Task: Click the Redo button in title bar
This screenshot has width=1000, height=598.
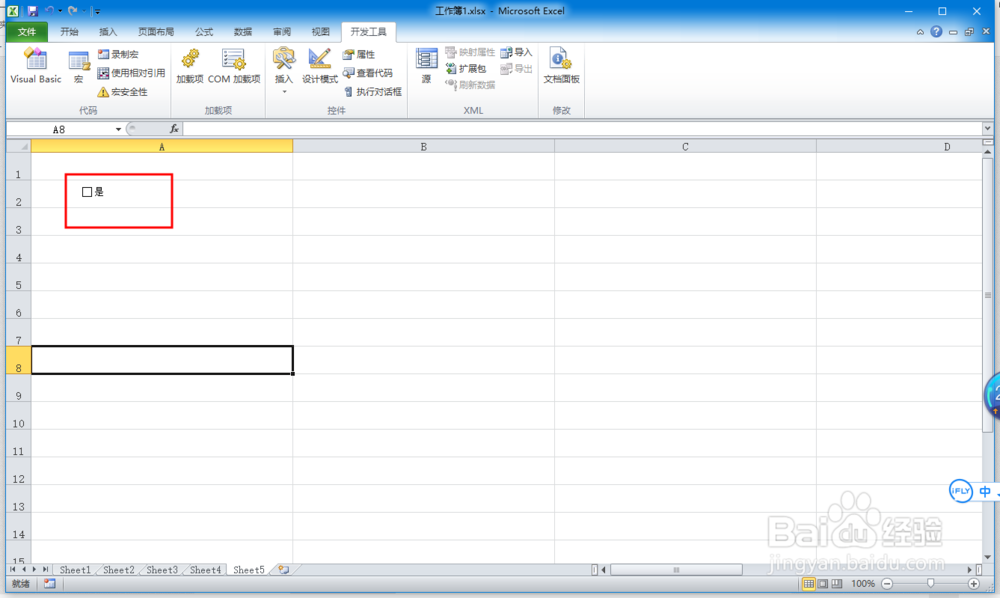Action: pos(73,11)
